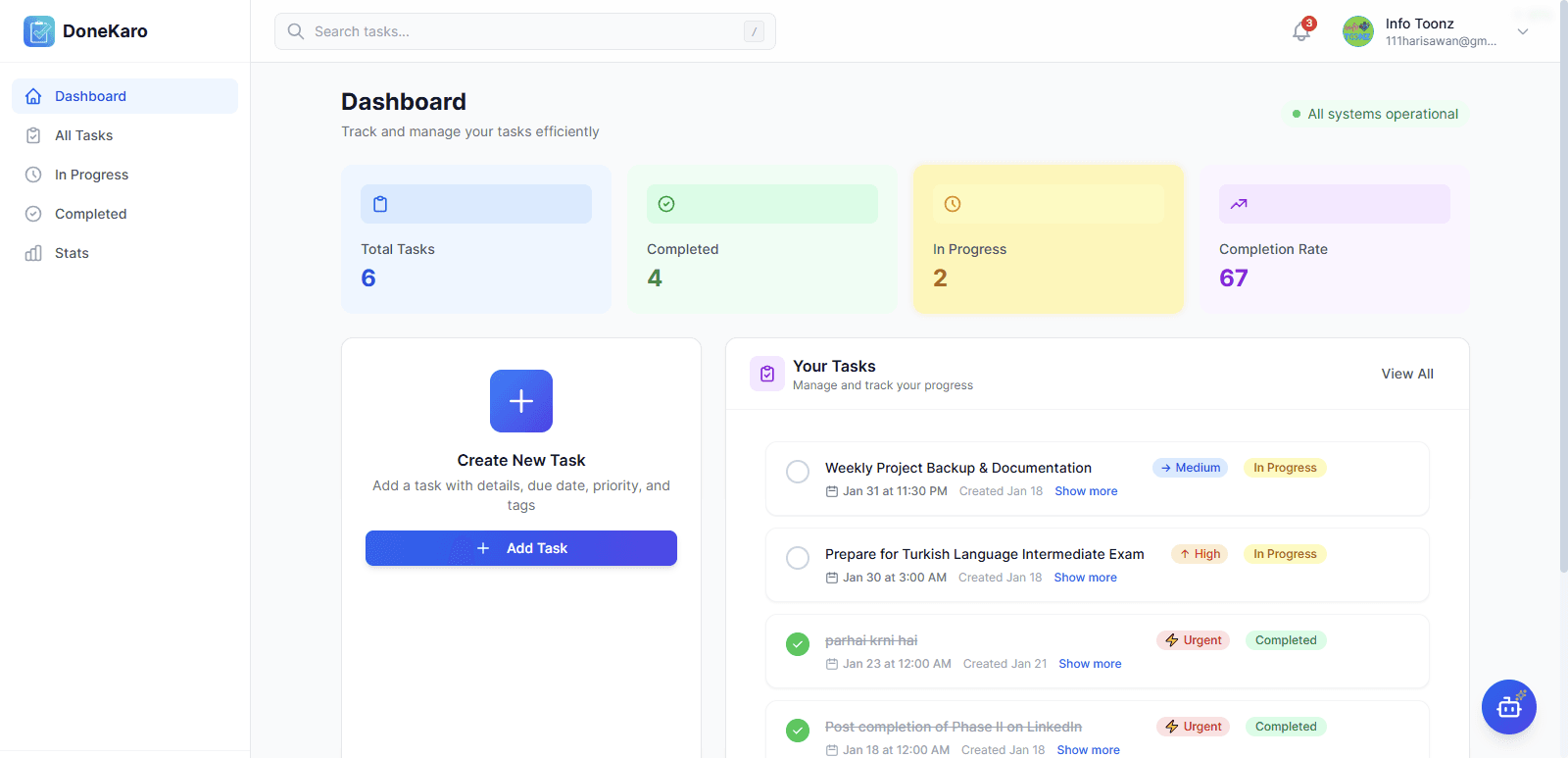1568x758 pixels.
Task: Click the Total Tasks clipboard icon
Action: 380,204
